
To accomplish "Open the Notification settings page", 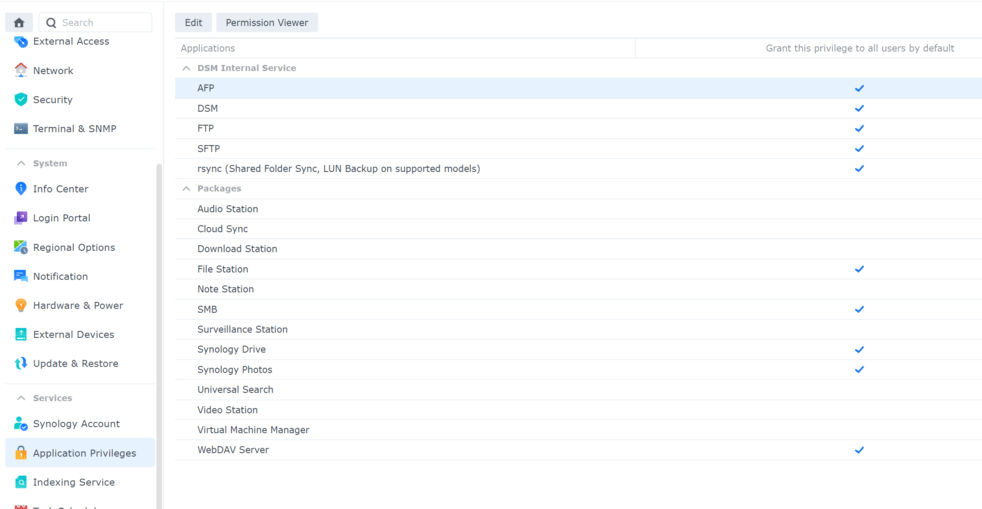I will (x=80, y=276).
